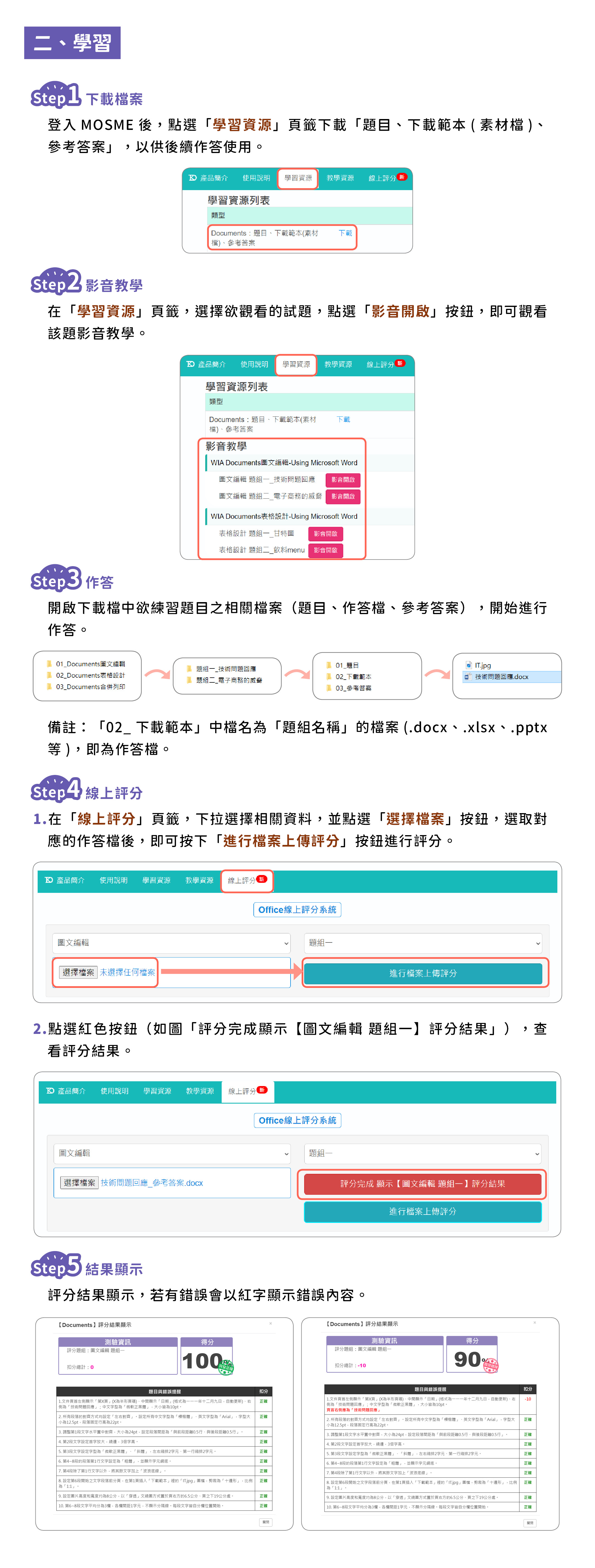
Task: Click the 題組二_電子商務的威脅 folder icon
Action: 189,680
